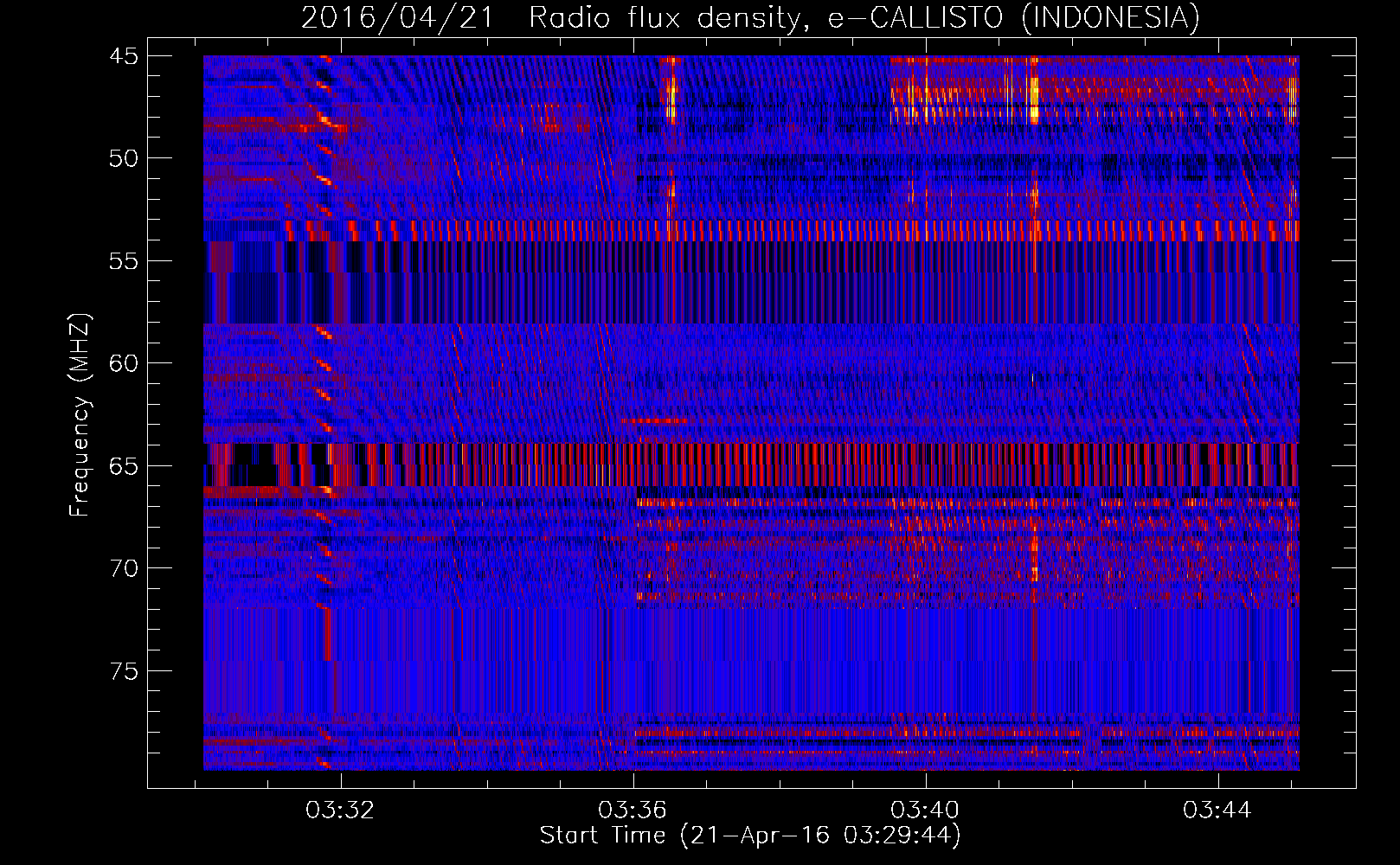The height and width of the screenshot is (865, 1400).
Task: Click the 'e-CALLISTO (INDONESIA)' title text
Action: (x=1014, y=17)
